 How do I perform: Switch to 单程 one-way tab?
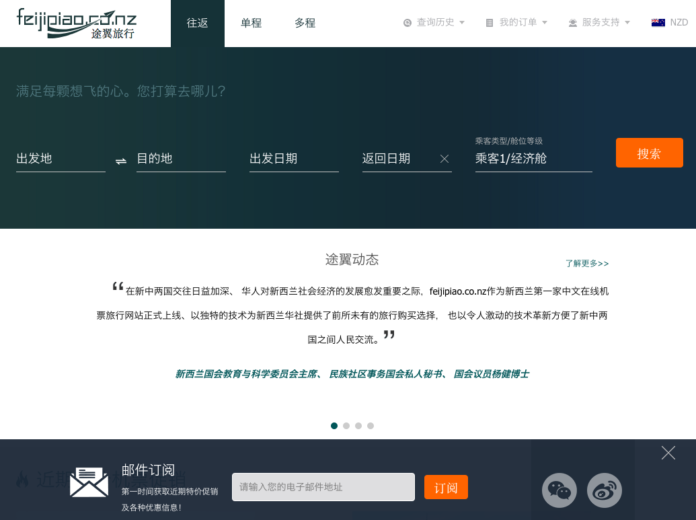(x=251, y=23)
